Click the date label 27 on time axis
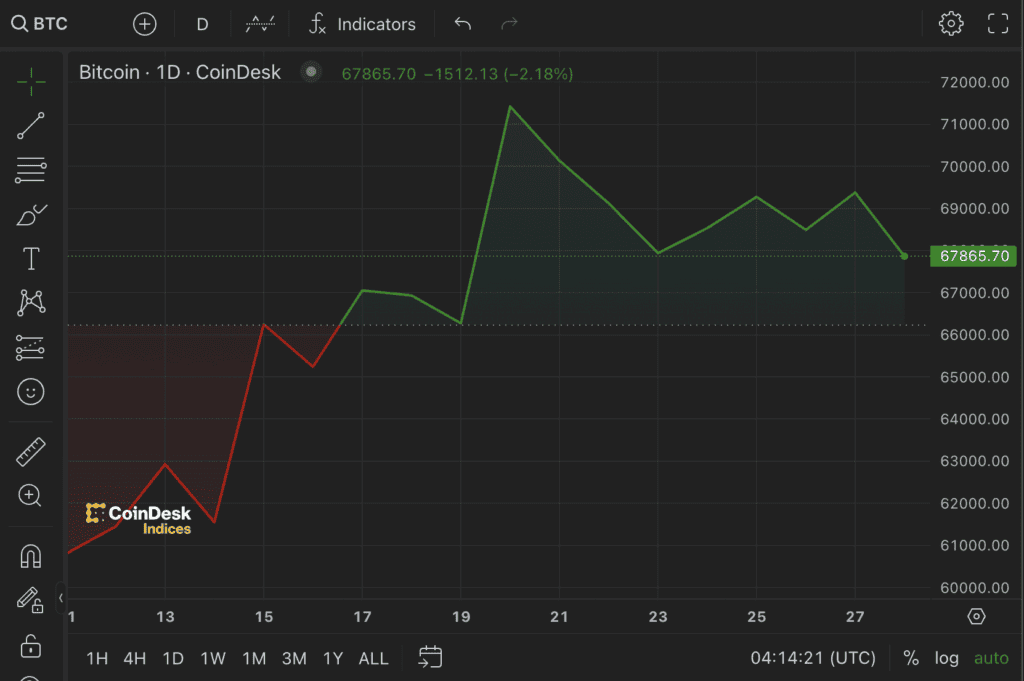This screenshot has width=1024, height=681. pos(855,617)
